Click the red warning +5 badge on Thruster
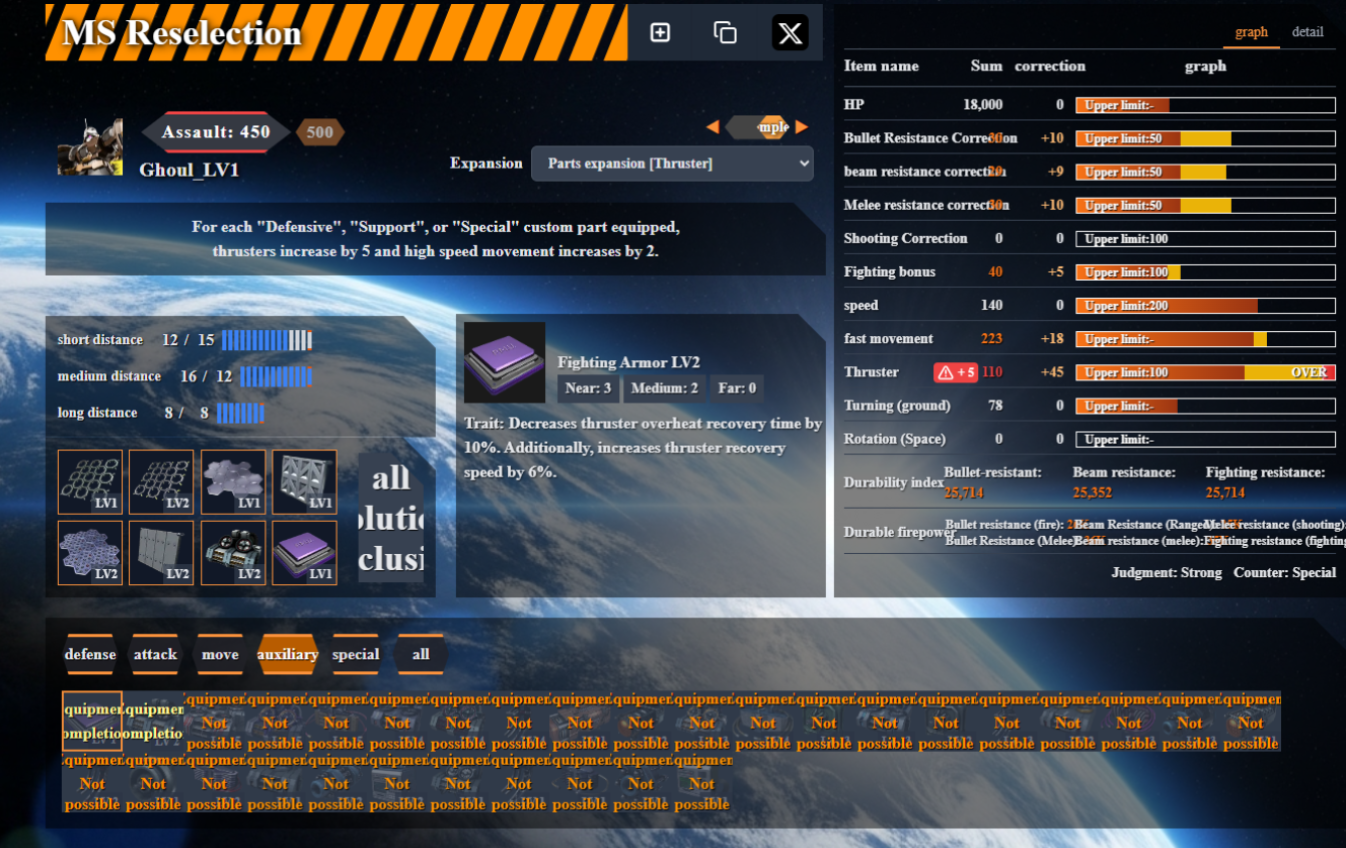 coord(955,372)
